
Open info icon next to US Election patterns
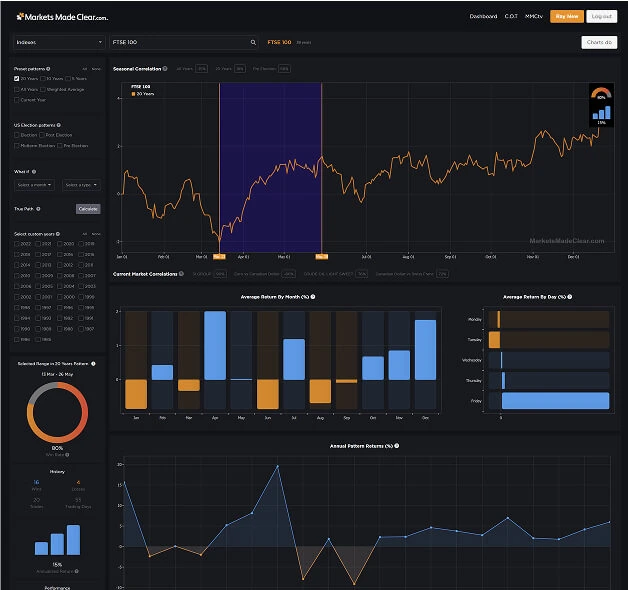coord(59,125)
